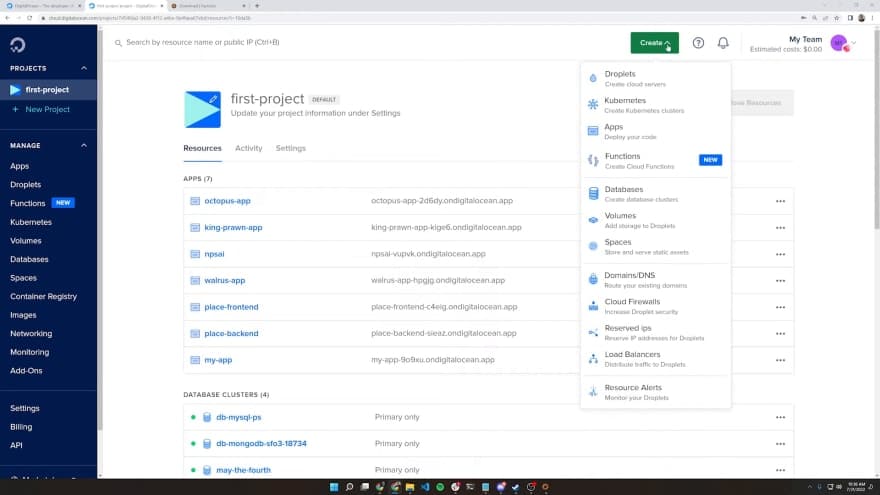The image size is (880, 495).
Task: Open API in the sidebar
Action: [x=16, y=445]
